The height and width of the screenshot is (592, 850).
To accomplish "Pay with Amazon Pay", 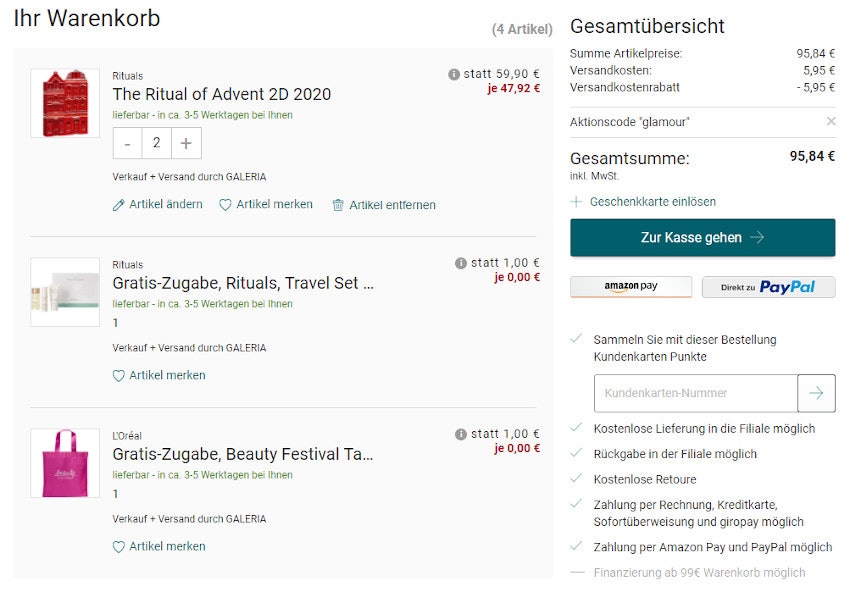I will (631, 287).
